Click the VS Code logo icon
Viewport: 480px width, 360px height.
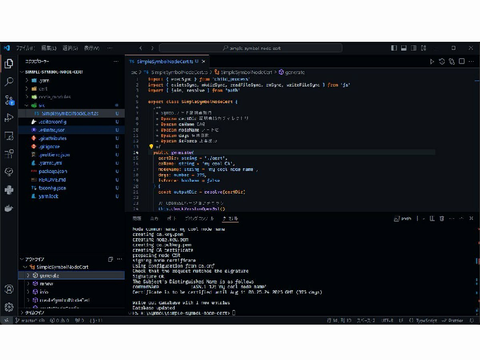click(7, 48)
